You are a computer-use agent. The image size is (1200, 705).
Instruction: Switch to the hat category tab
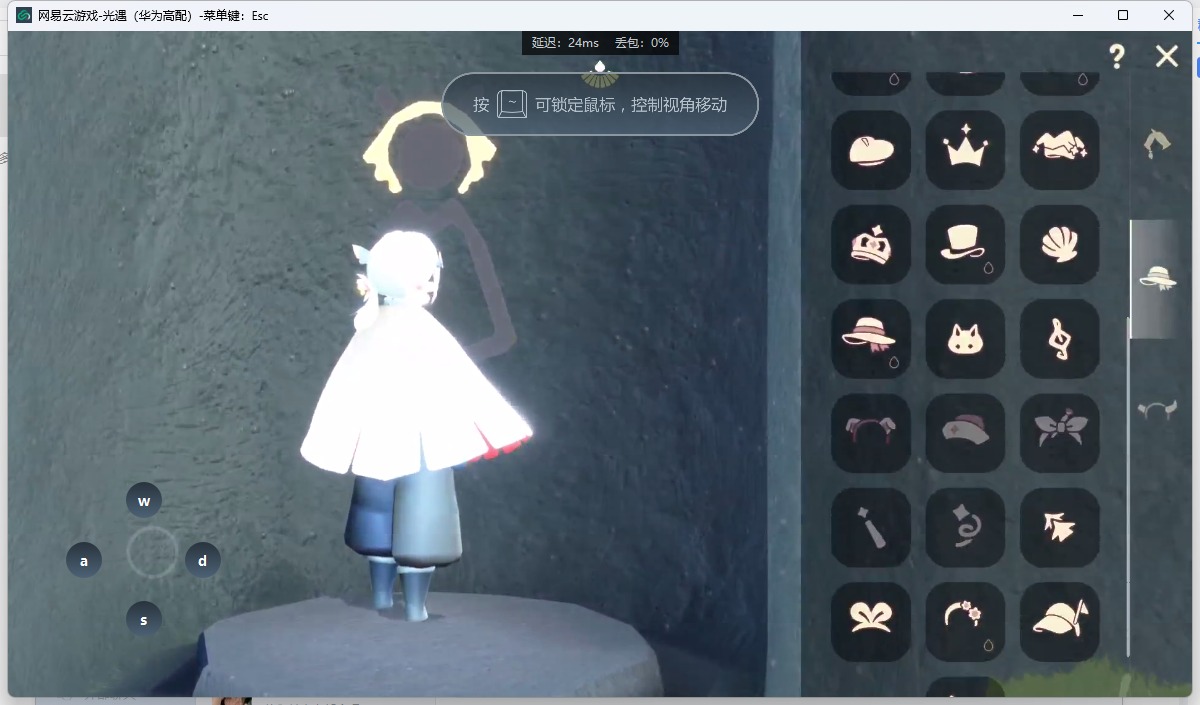point(1157,278)
